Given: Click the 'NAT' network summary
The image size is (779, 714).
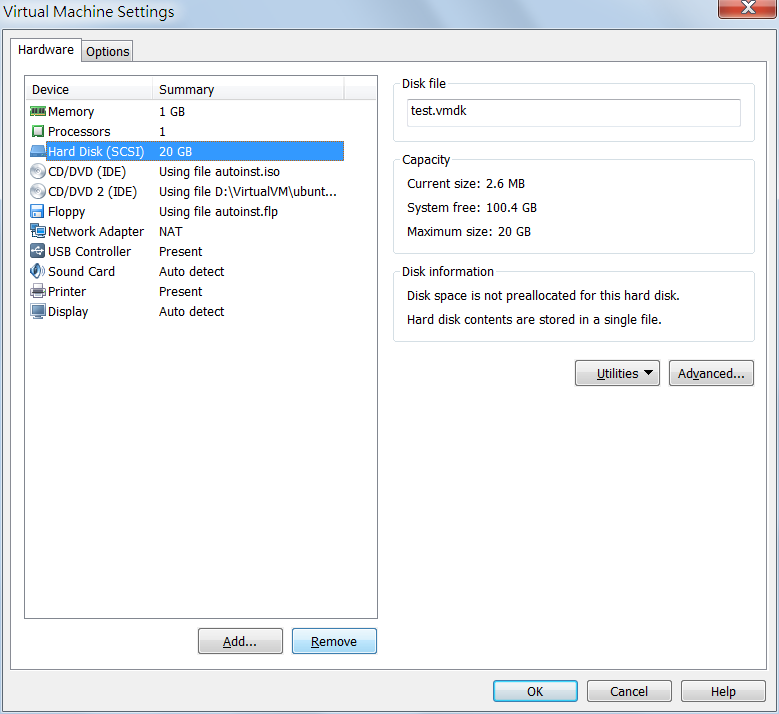Looking at the screenshot, I should (170, 232).
